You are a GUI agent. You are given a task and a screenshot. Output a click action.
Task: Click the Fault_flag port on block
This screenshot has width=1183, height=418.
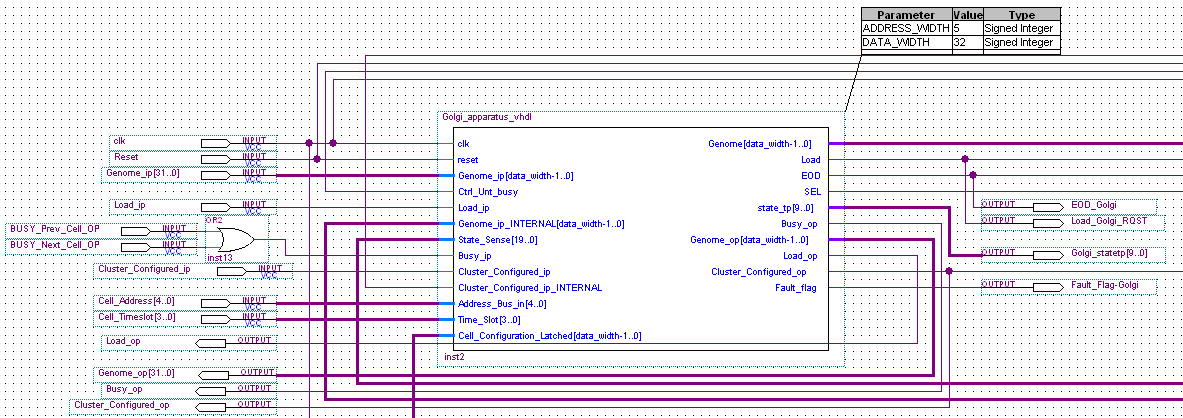tap(796, 288)
